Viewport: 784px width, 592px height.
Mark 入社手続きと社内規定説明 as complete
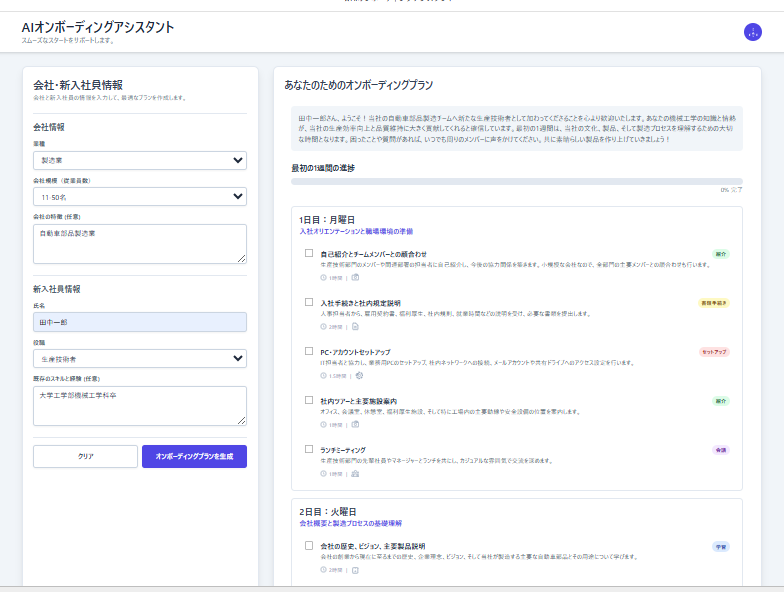(309, 301)
